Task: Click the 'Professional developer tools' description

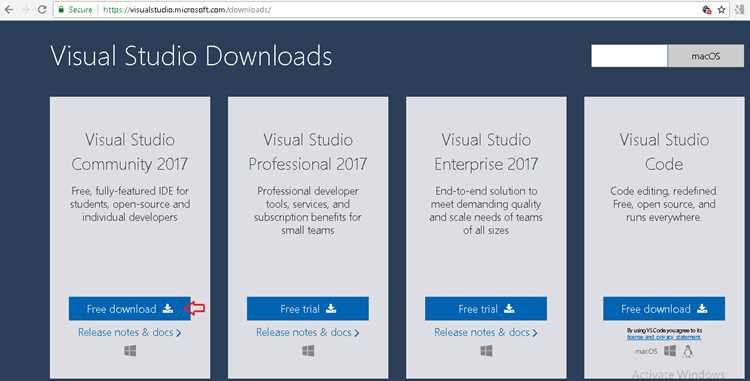Action: coord(308,210)
